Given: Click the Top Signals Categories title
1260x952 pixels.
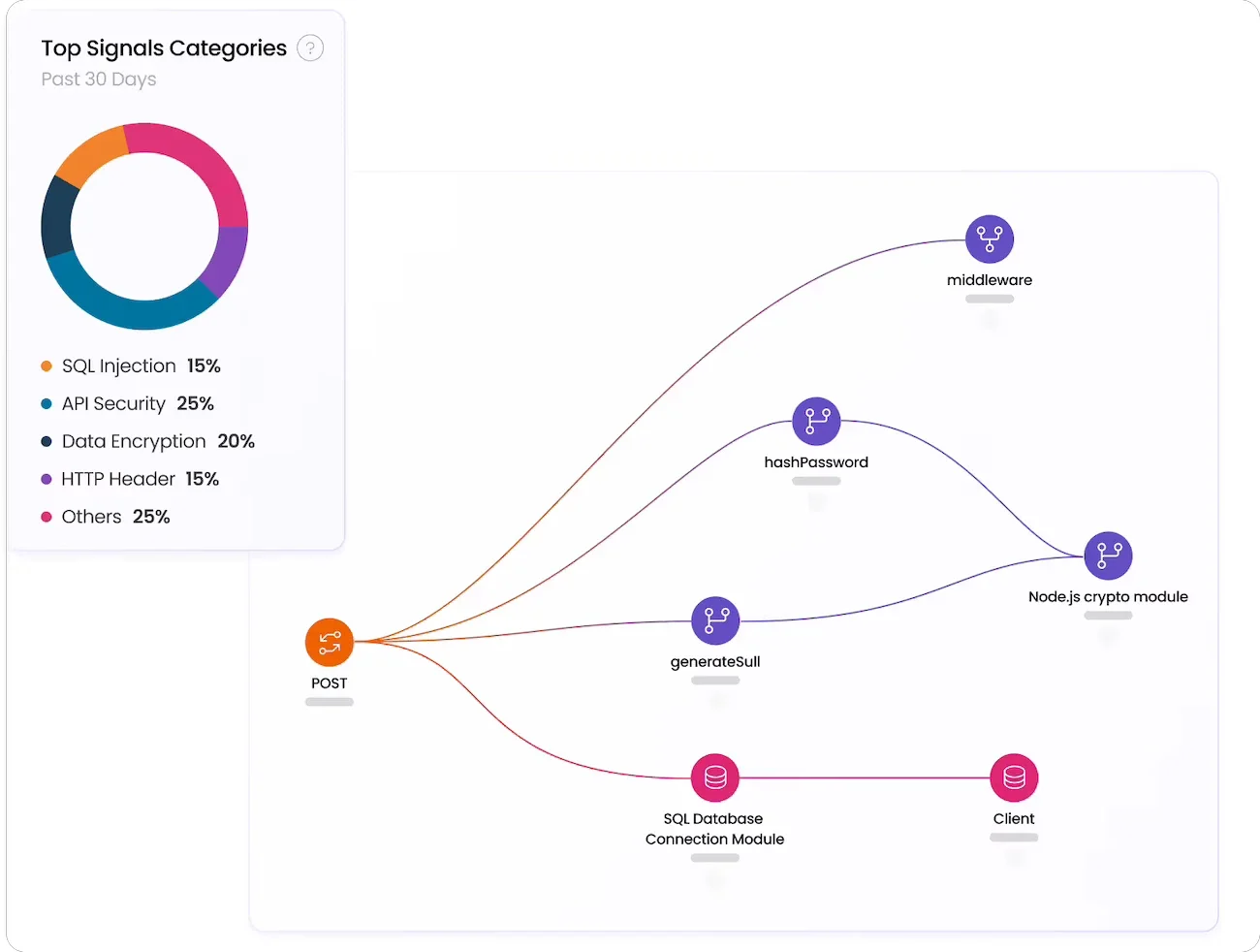Looking at the screenshot, I should tap(164, 48).
